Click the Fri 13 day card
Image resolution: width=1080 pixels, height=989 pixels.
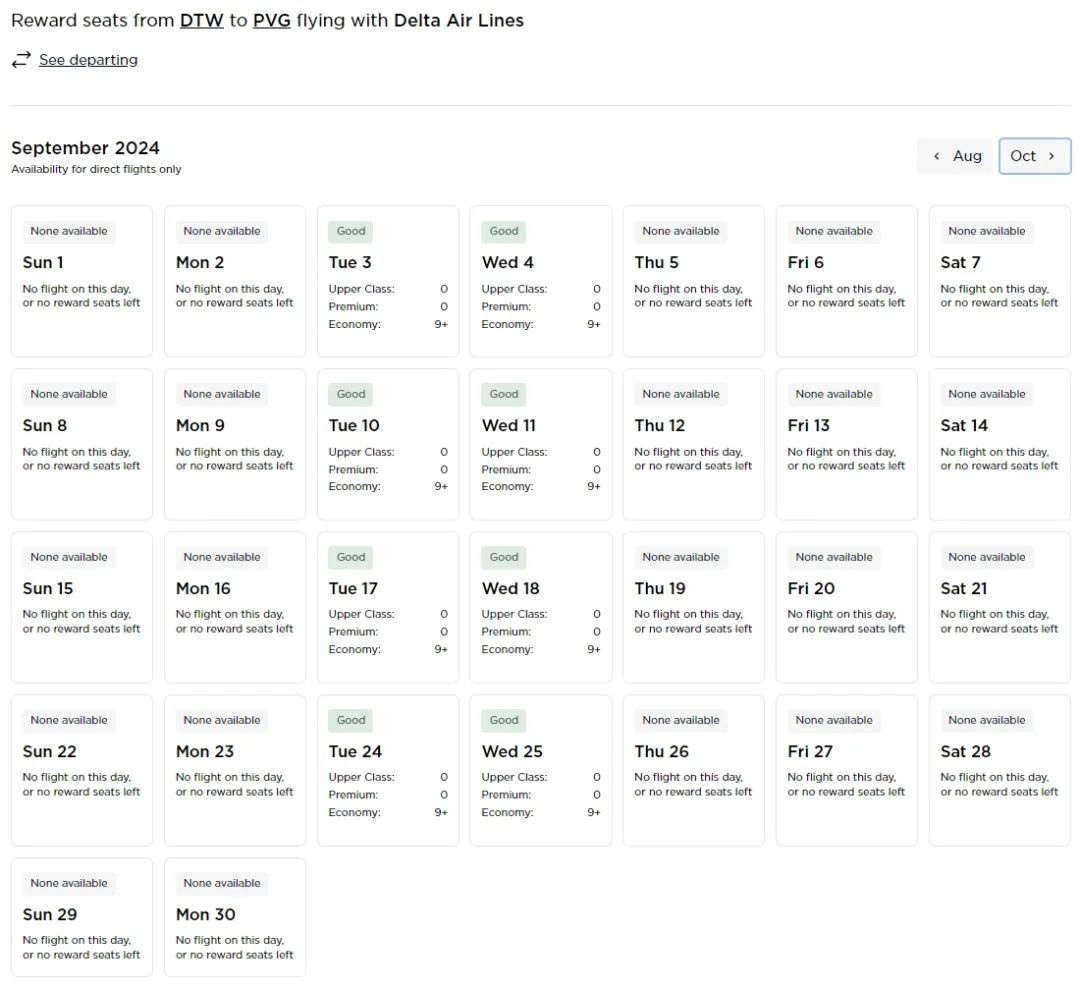point(846,444)
